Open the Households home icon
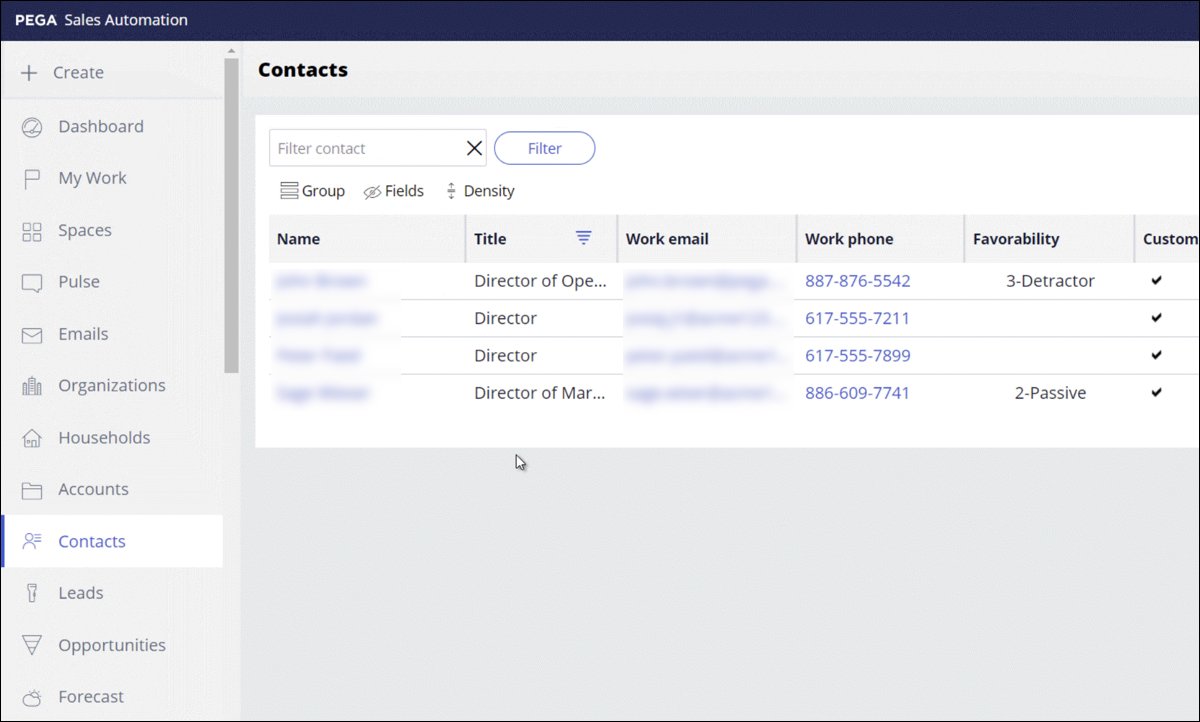The image size is (1200, 722). pyautogui.click(x=32, y=438)
